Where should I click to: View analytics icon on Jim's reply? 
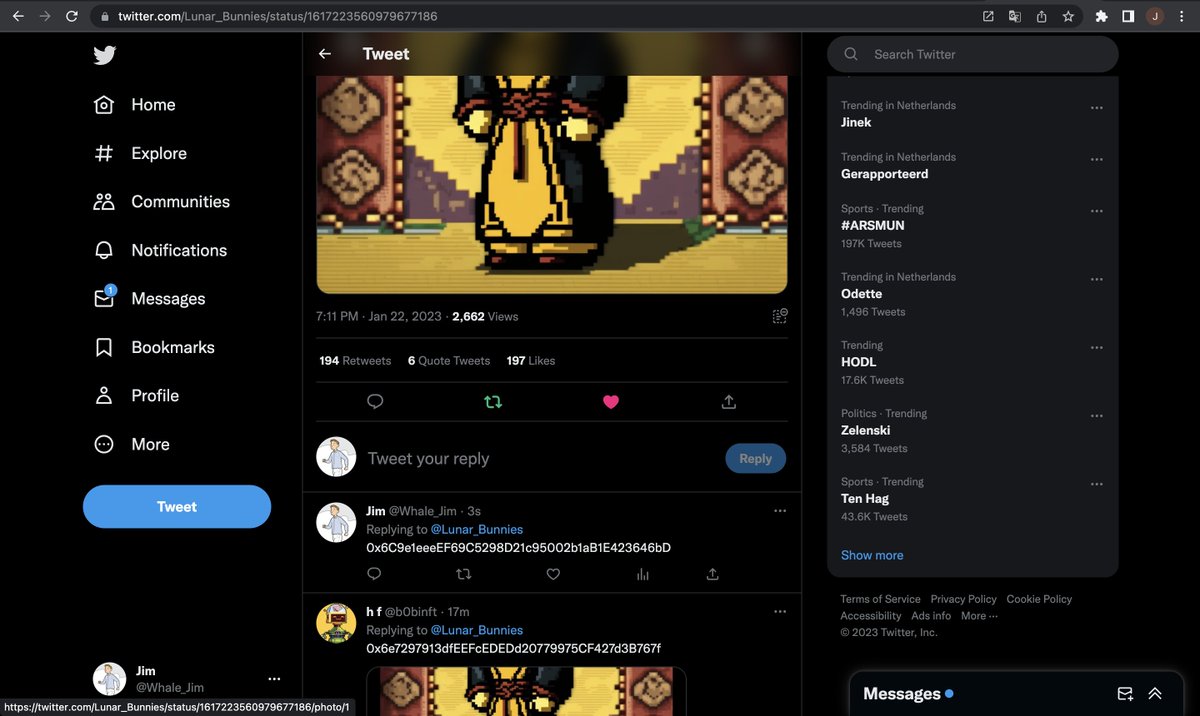click(642, 574)
